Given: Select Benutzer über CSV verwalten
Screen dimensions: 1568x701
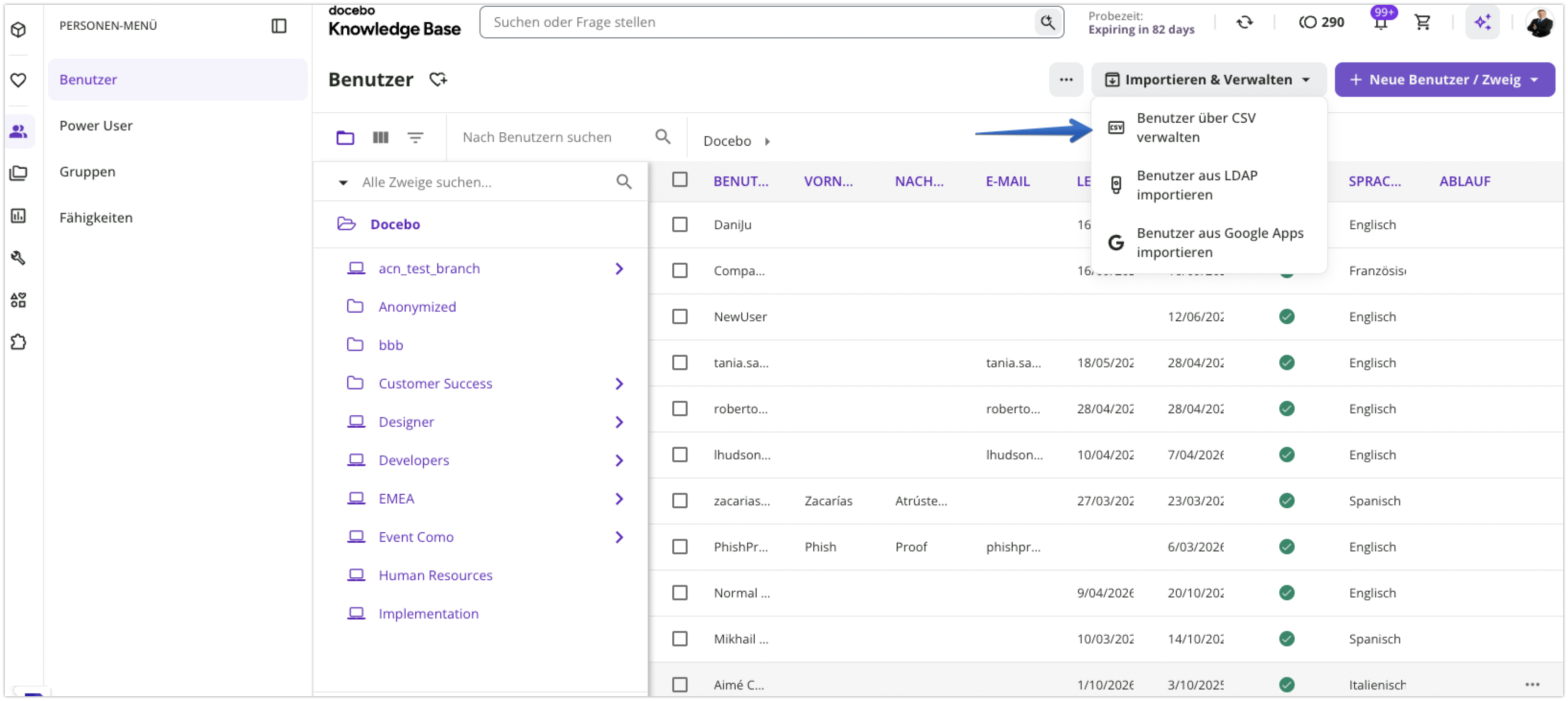Looking at the screenshot, I should point(1208,127).
